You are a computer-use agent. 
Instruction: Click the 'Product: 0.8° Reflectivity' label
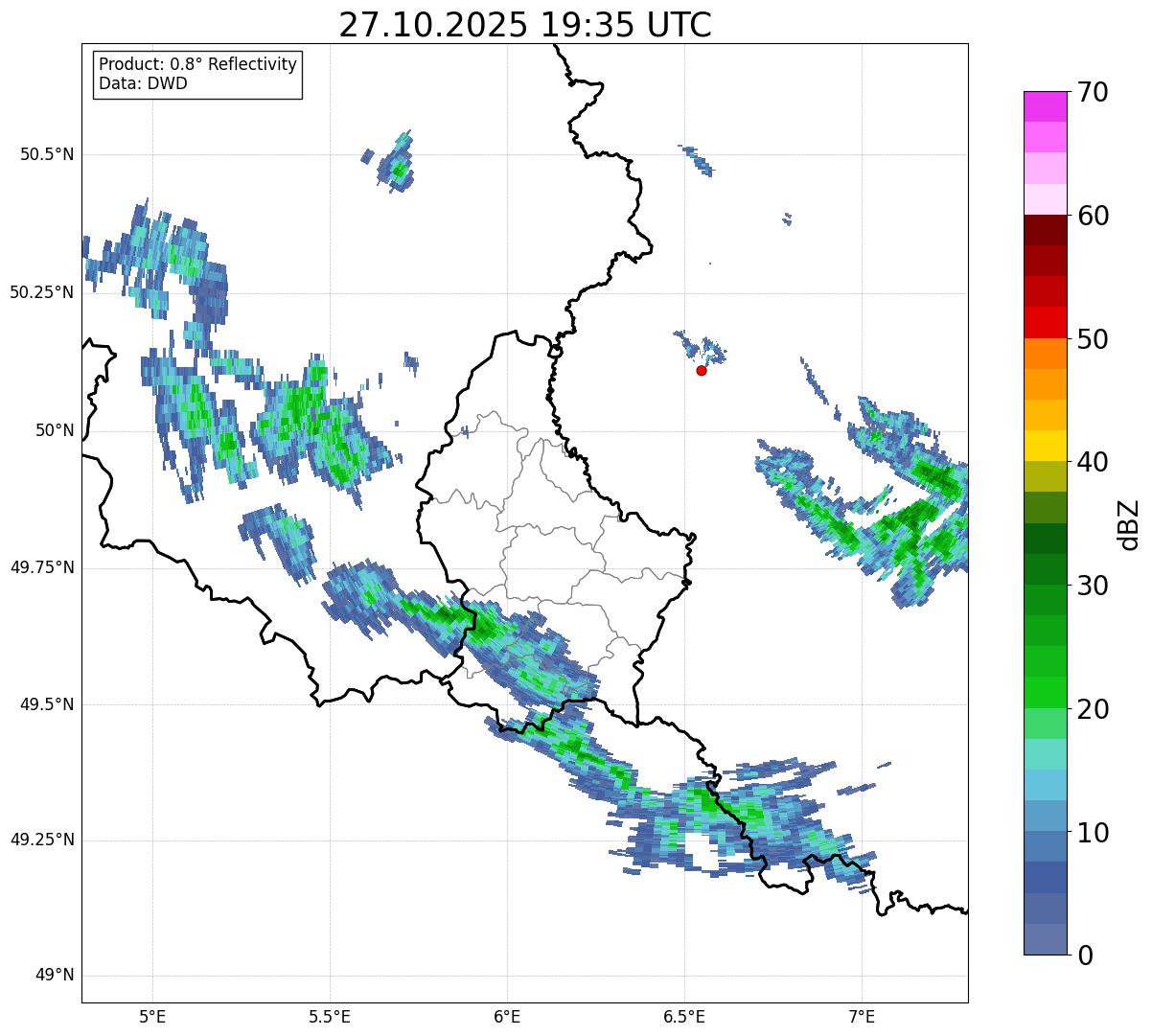[x=198, y=64]
